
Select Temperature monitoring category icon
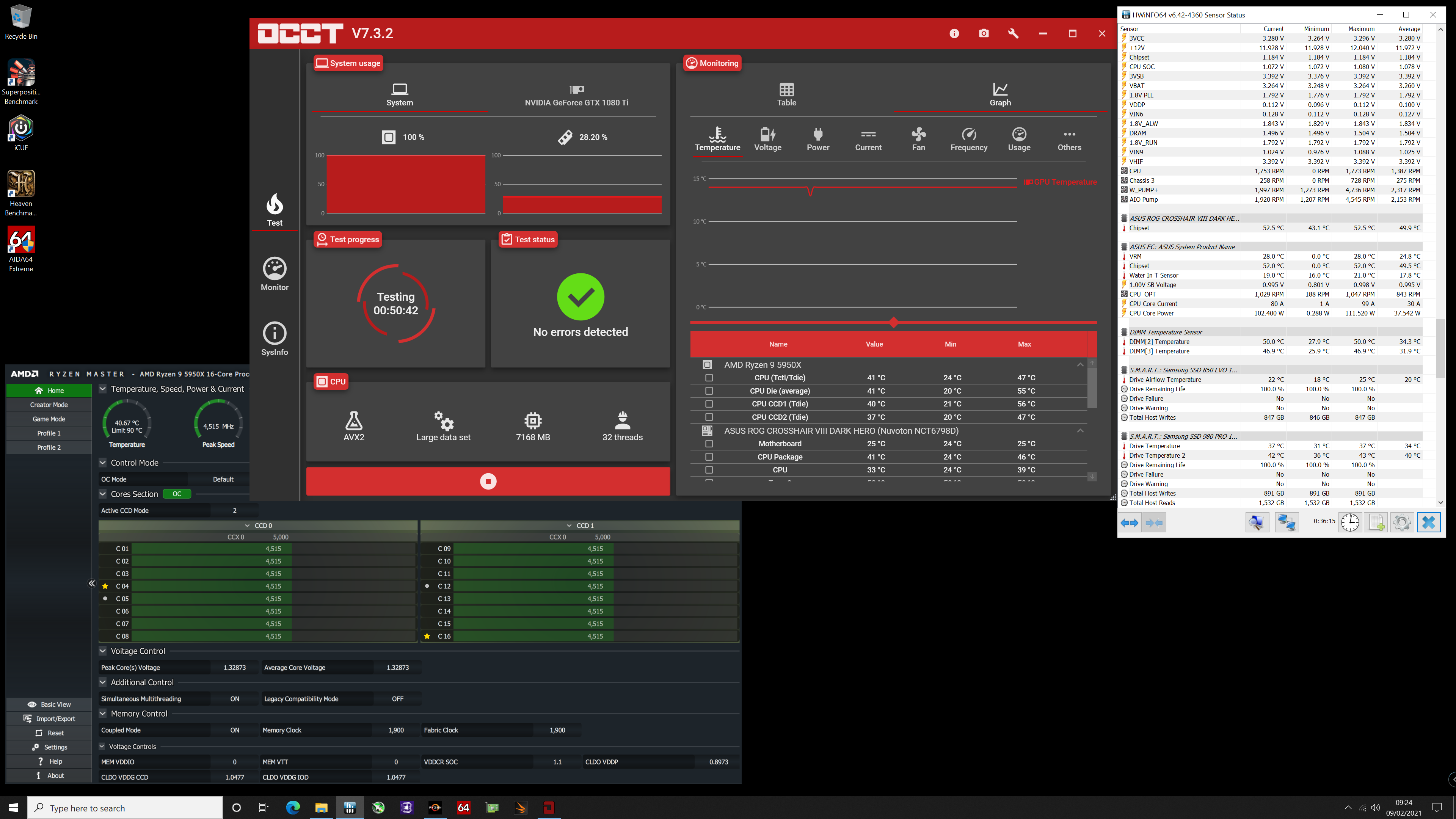pos(717,139)
